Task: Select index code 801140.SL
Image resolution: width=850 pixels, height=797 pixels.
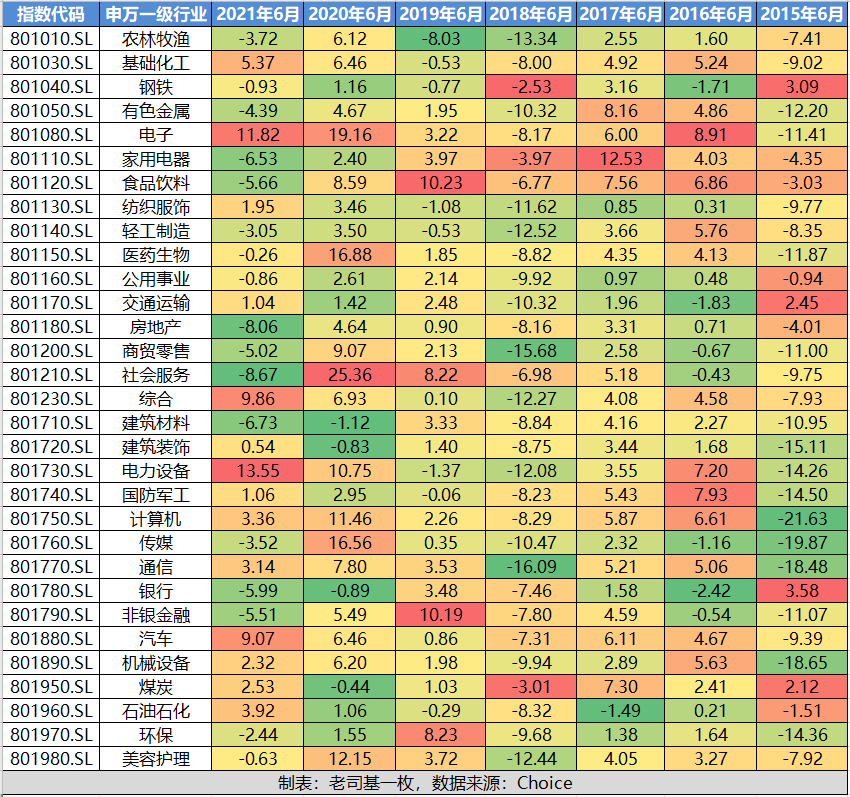Action: tap(51, 231)
